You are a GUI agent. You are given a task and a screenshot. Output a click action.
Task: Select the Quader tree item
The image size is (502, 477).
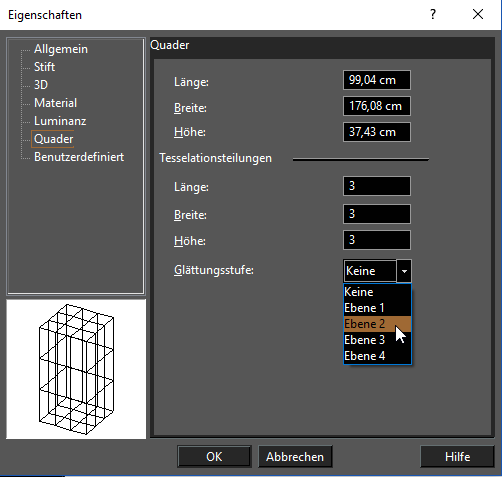click(53, 139)
